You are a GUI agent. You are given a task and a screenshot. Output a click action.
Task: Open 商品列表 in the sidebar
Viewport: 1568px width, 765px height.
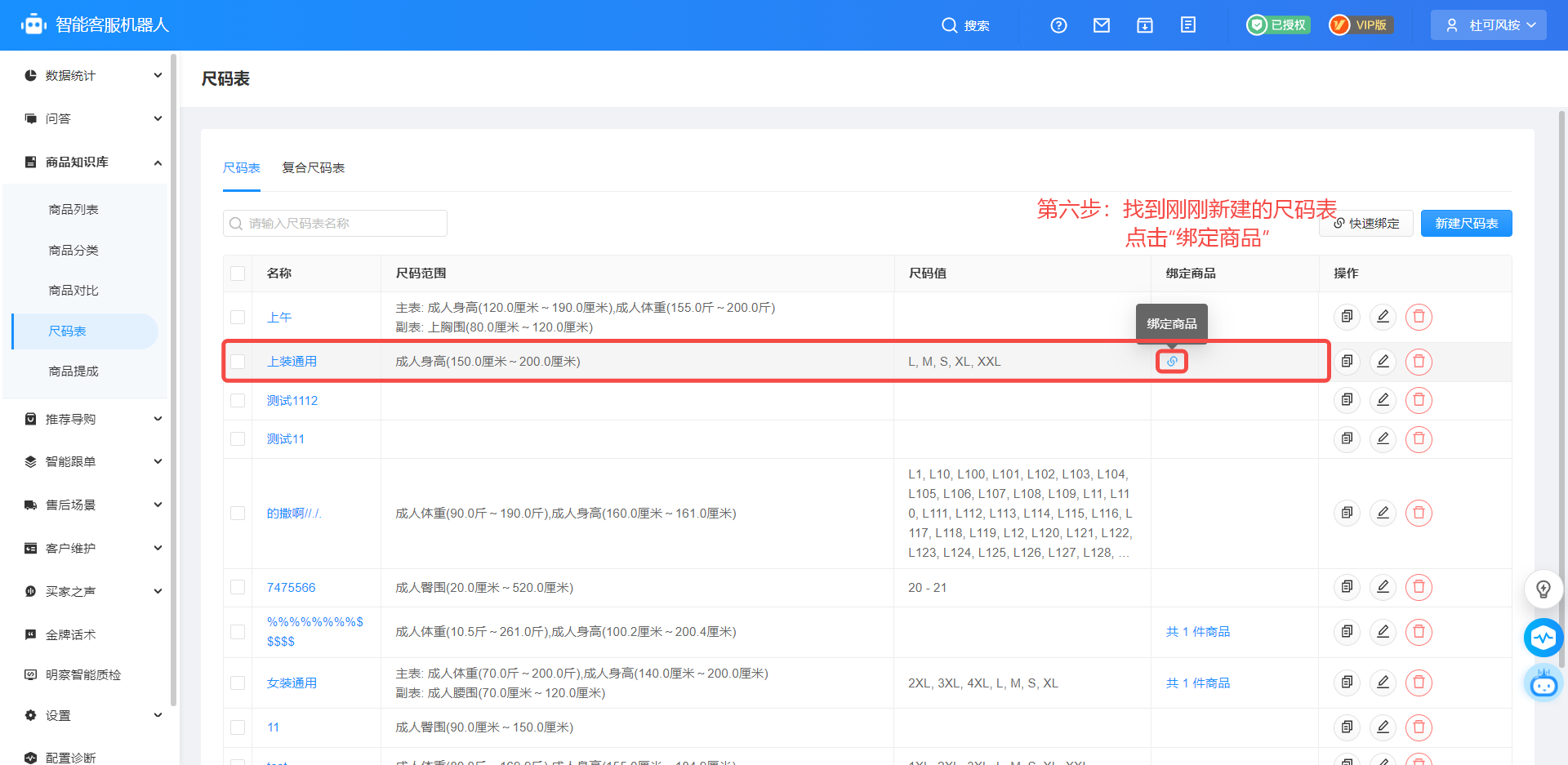73,210
